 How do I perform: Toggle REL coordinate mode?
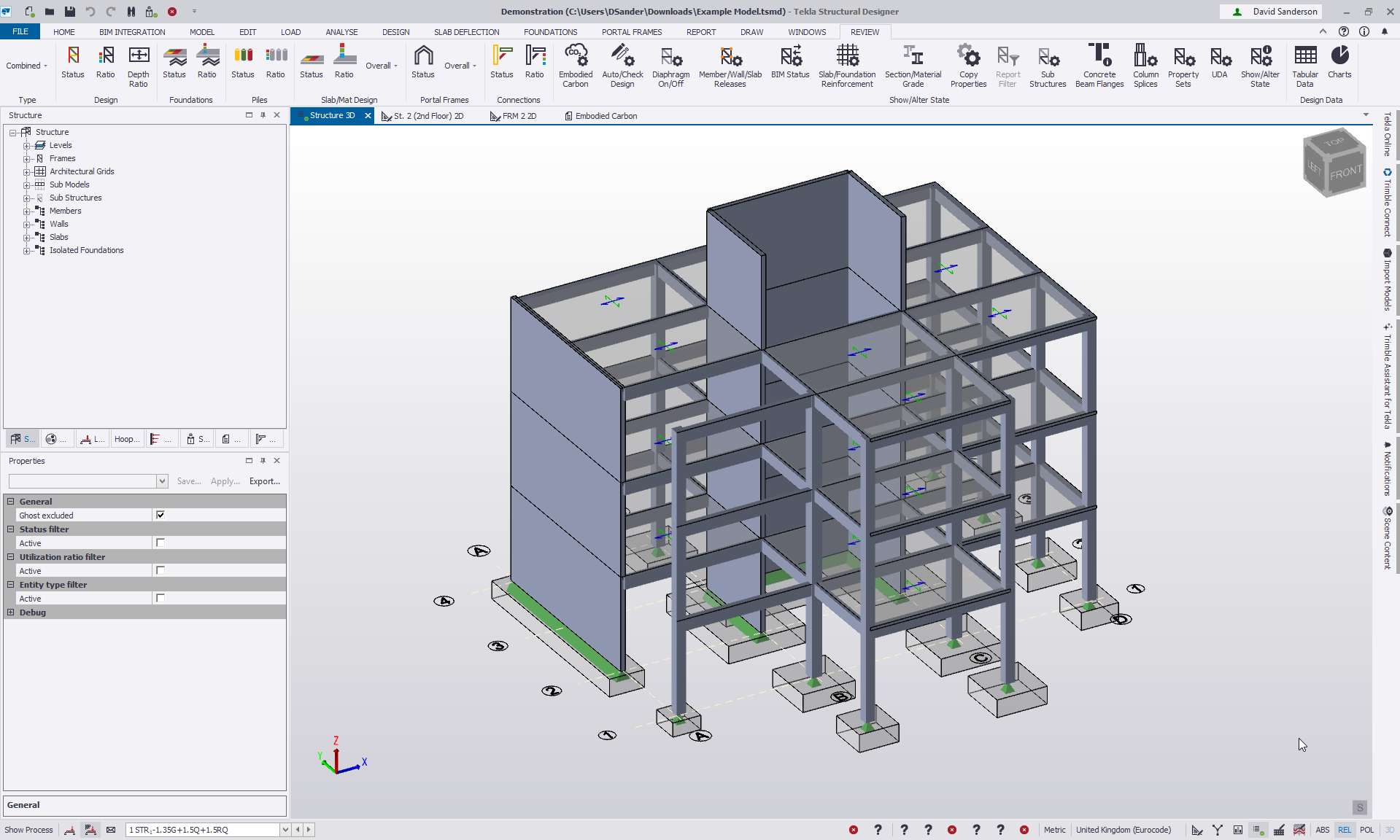pos(1344,830)
